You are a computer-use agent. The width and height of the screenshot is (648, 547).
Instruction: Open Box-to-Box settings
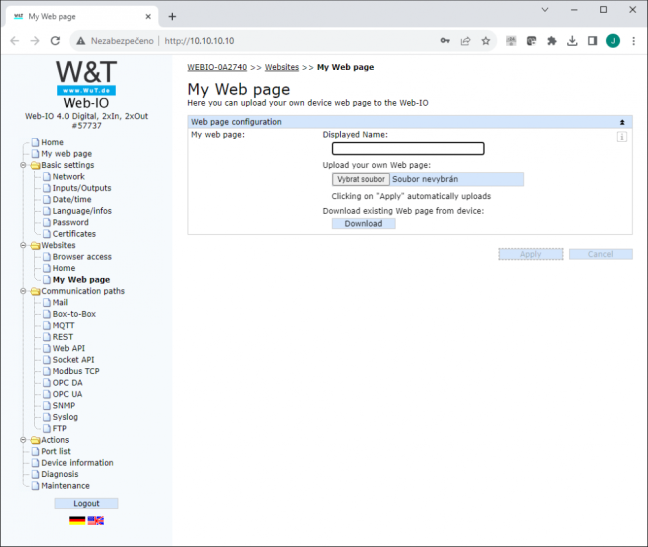pos(74,314)
